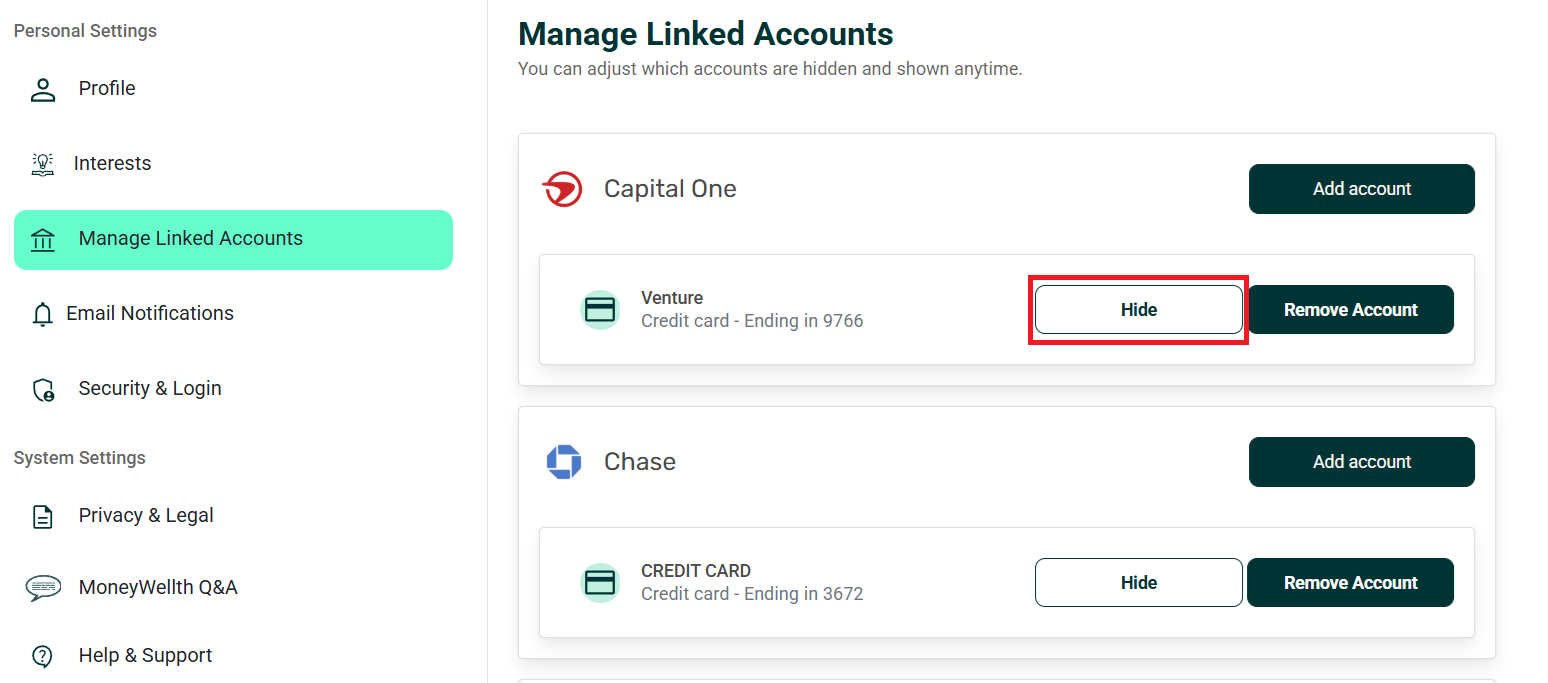This screenshot has height=683, width=1548.
Task: Add an account under Chase
Action: pyautogui.click(x=1361, y=462)
